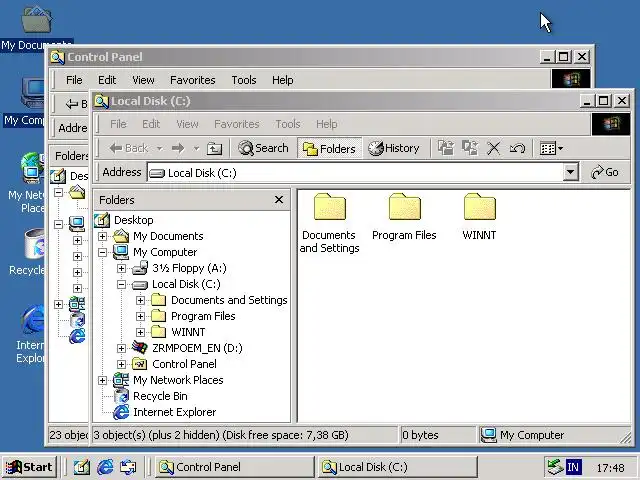Open the Address bar dropdown arrow
This screenshot has width=640, height=480.
(570, 172)
